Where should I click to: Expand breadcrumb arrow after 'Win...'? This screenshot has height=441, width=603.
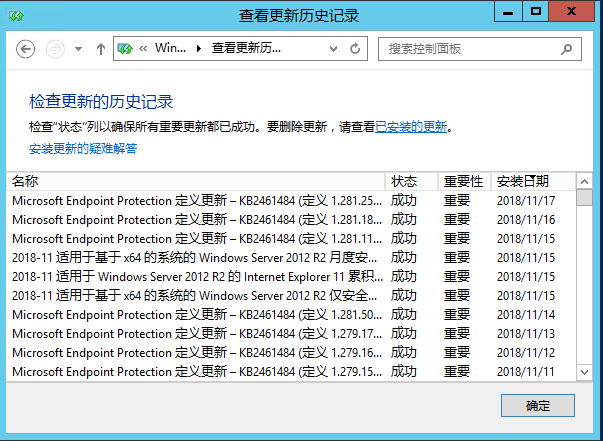pos(199,49)
